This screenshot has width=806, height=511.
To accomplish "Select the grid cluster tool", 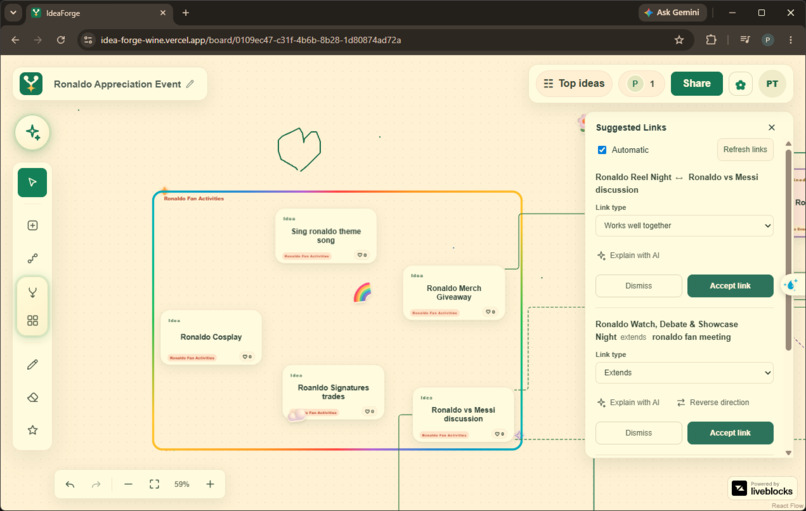I will (32, 321).
